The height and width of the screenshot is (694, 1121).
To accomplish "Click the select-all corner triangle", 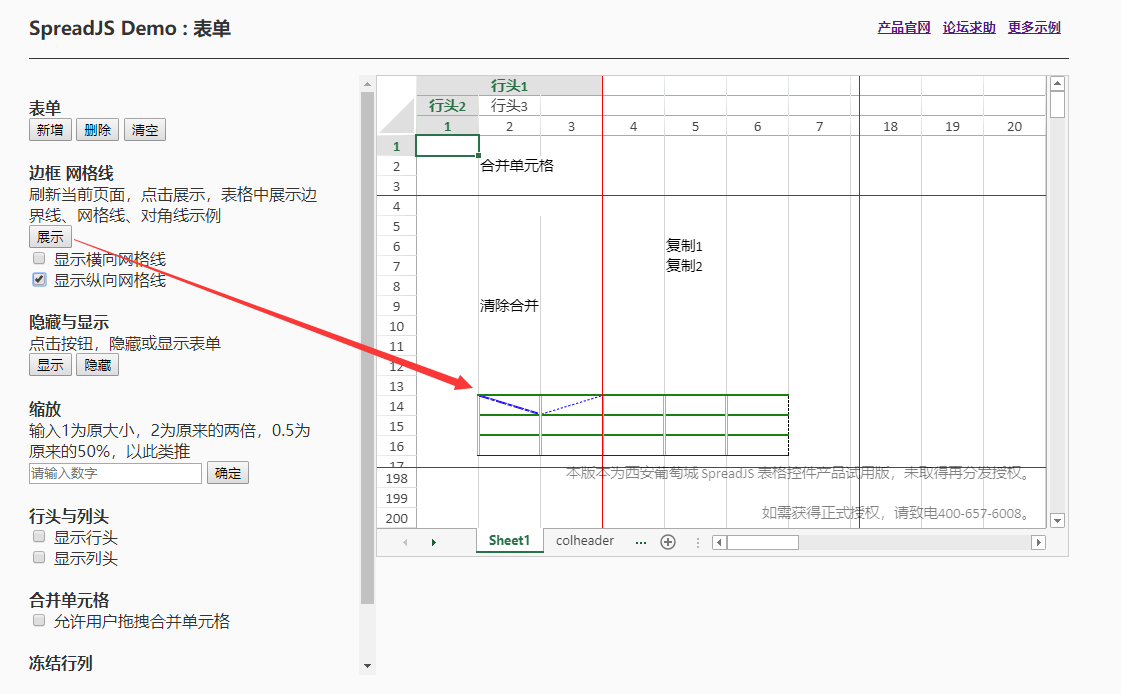I will point(397,116).
